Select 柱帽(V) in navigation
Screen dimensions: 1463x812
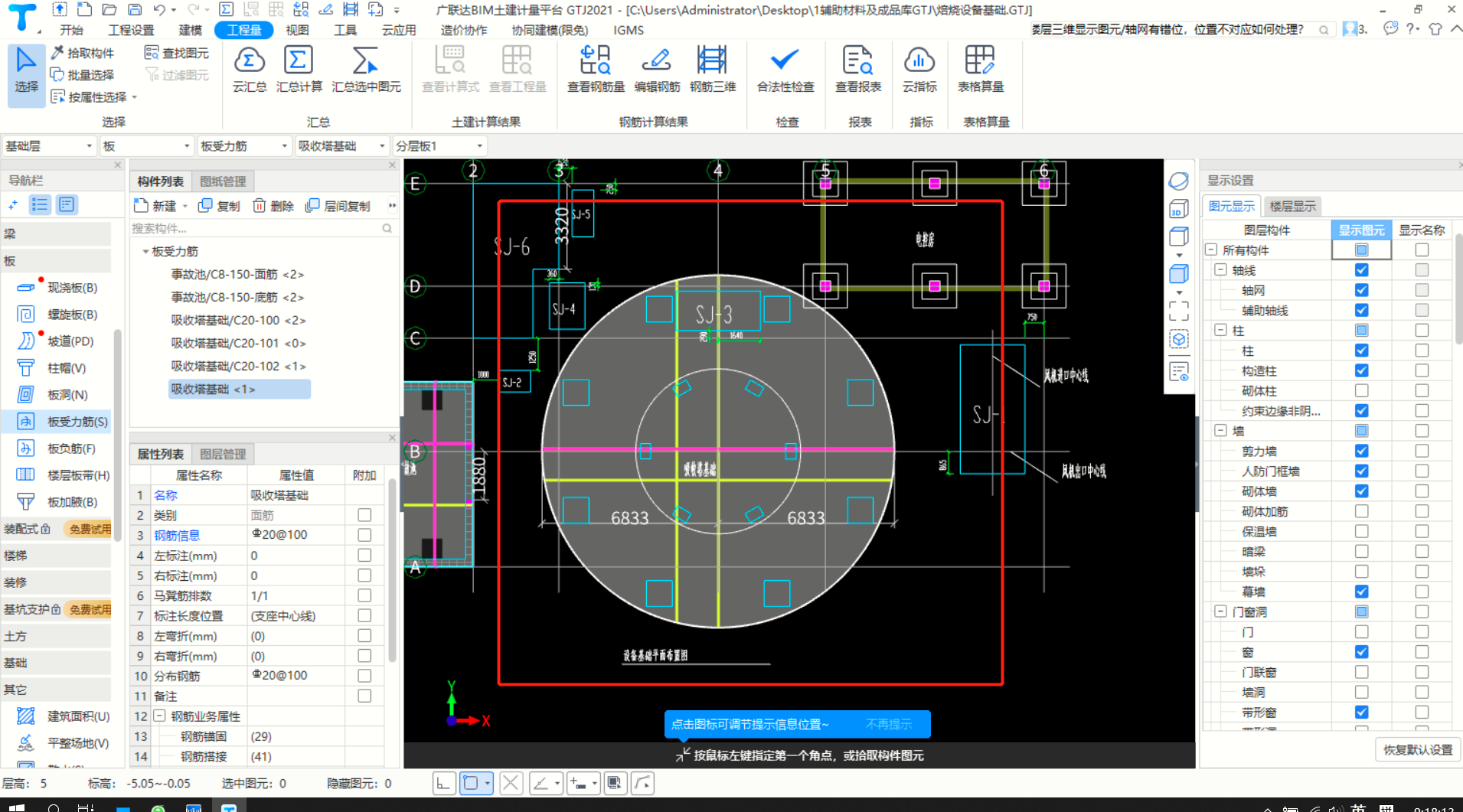coord(52,368)
